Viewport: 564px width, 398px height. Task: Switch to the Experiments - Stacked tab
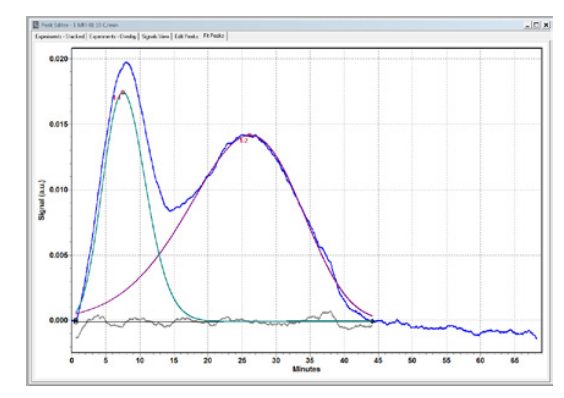(x=60, y=36)
